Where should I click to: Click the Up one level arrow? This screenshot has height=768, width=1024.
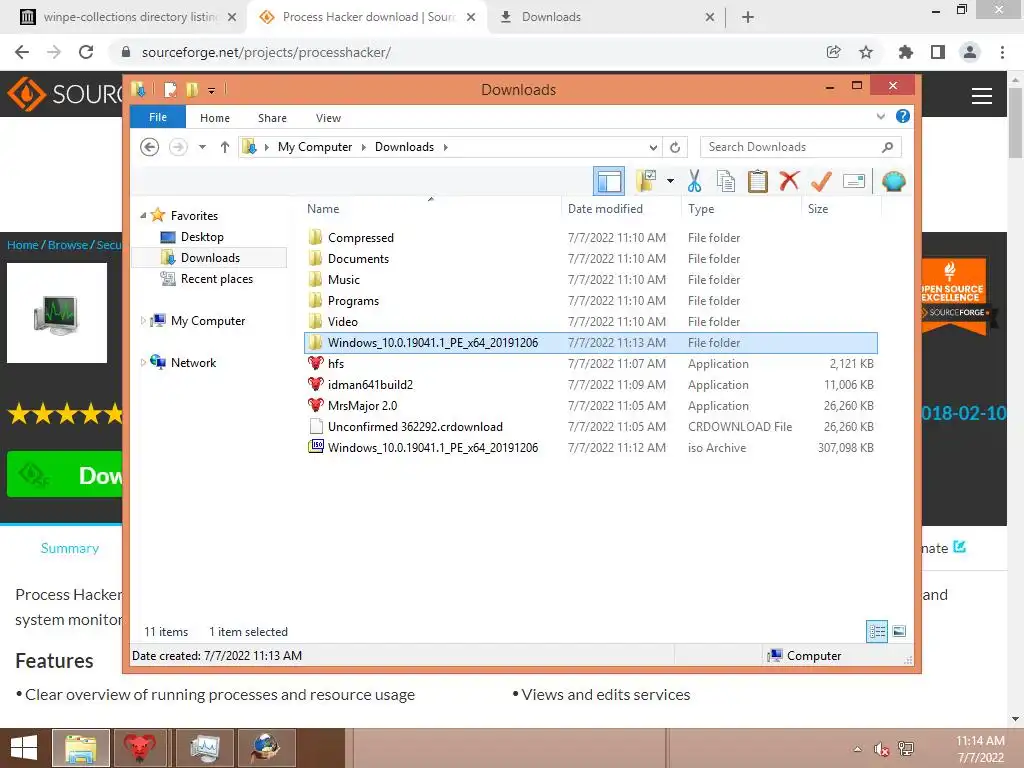225,147
